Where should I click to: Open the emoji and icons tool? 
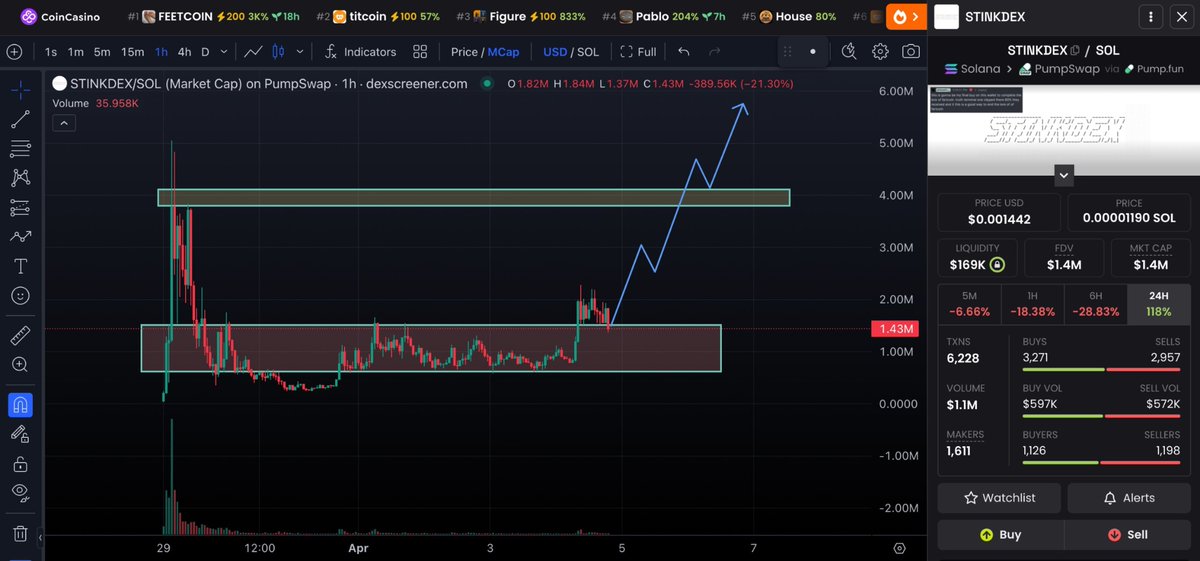(20, 296)
